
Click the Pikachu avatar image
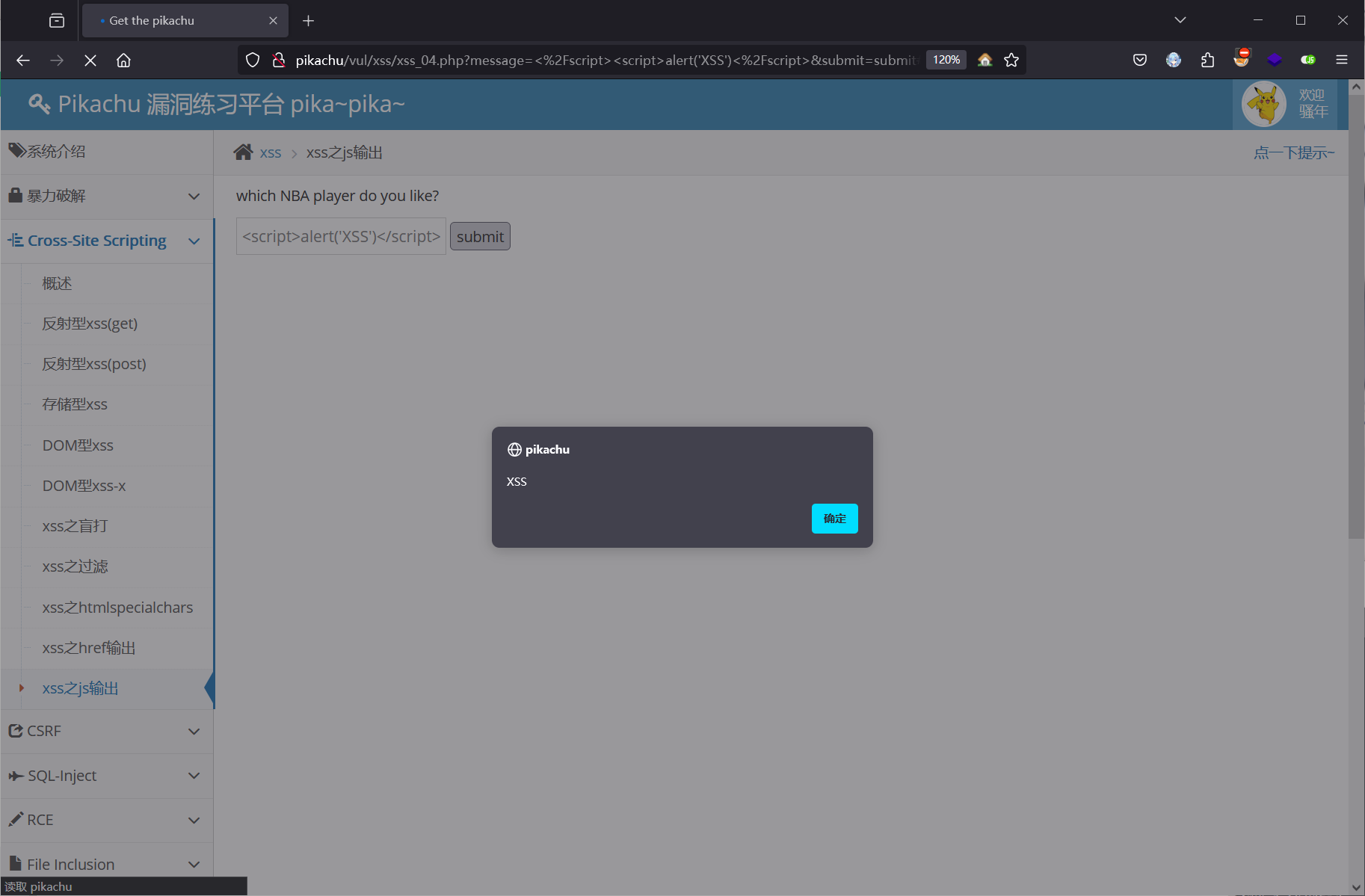coord(1264,104)
